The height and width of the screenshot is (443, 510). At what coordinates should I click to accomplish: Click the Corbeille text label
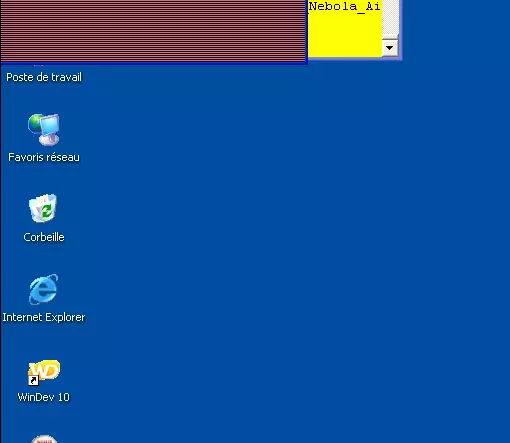coord(44,237)
